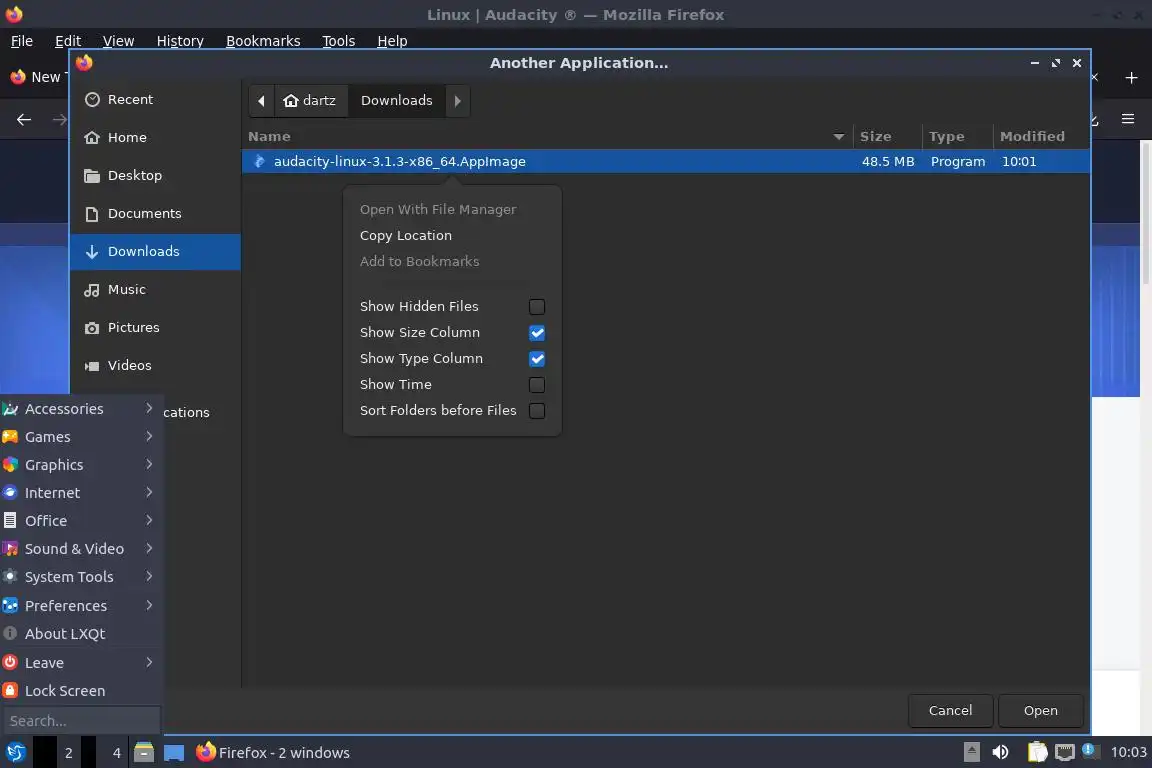The image size is (1152, 768).
Task: Click the Open button in dialog
Action: (x=1040, y=711)
